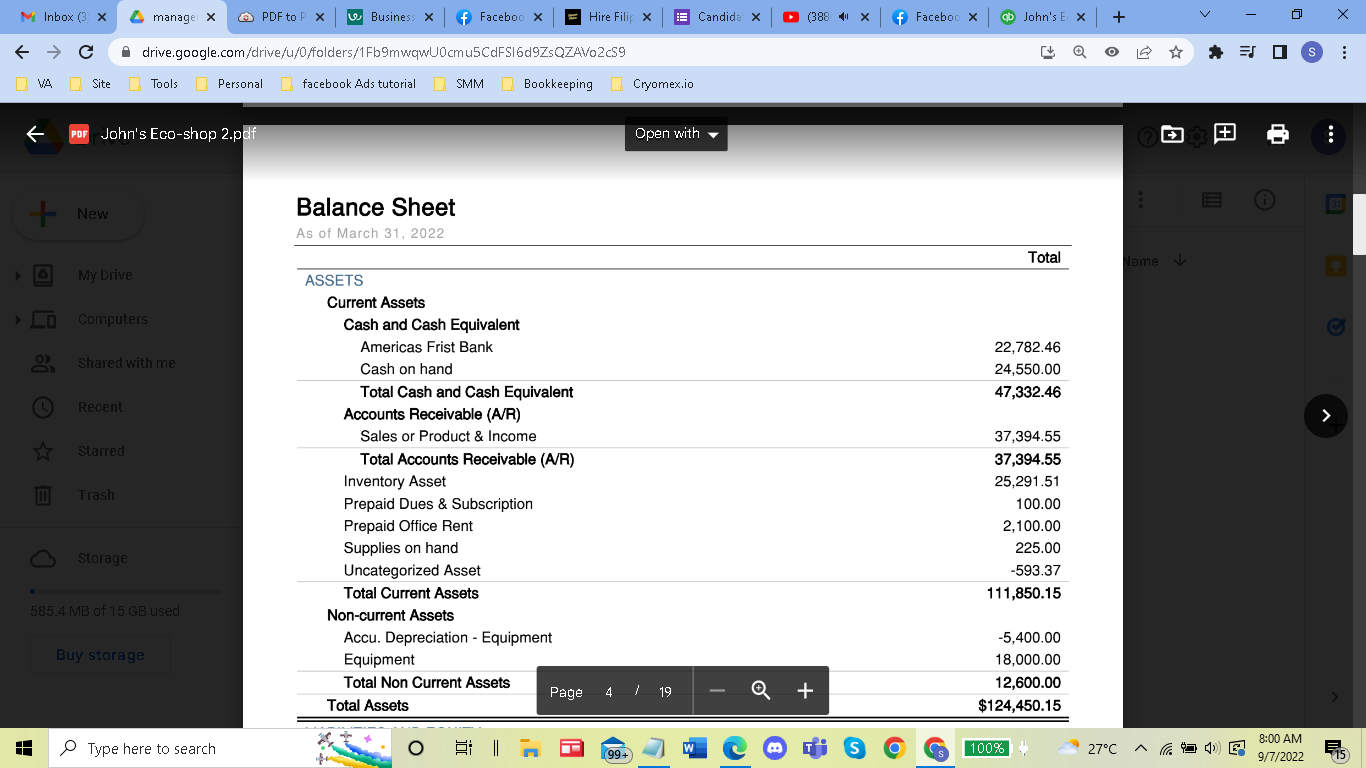
Task: Bookmark this page with the star icon
Action: pyautogui.click(x=1175, y=52)
